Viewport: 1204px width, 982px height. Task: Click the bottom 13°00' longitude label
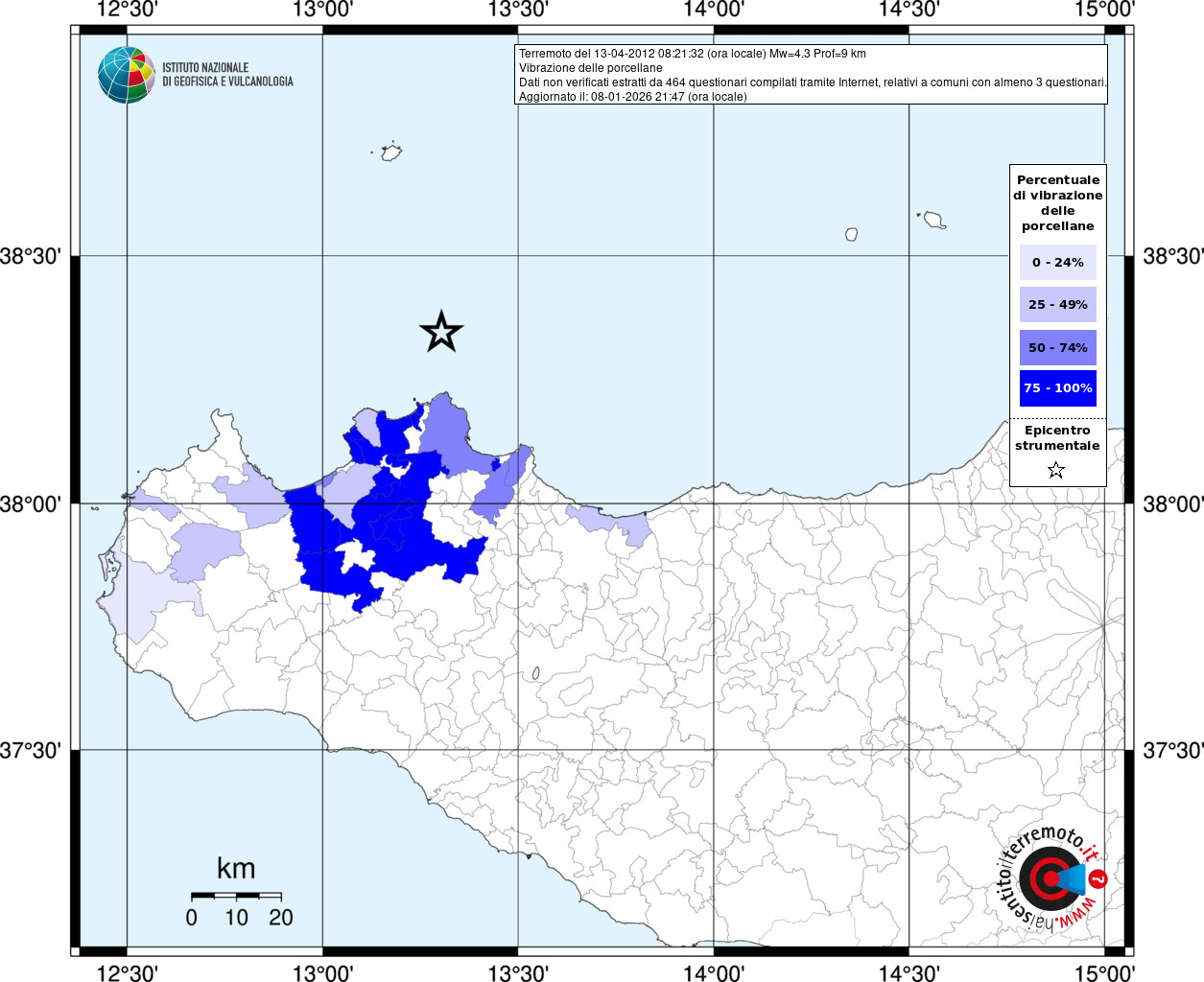point(323,973)
